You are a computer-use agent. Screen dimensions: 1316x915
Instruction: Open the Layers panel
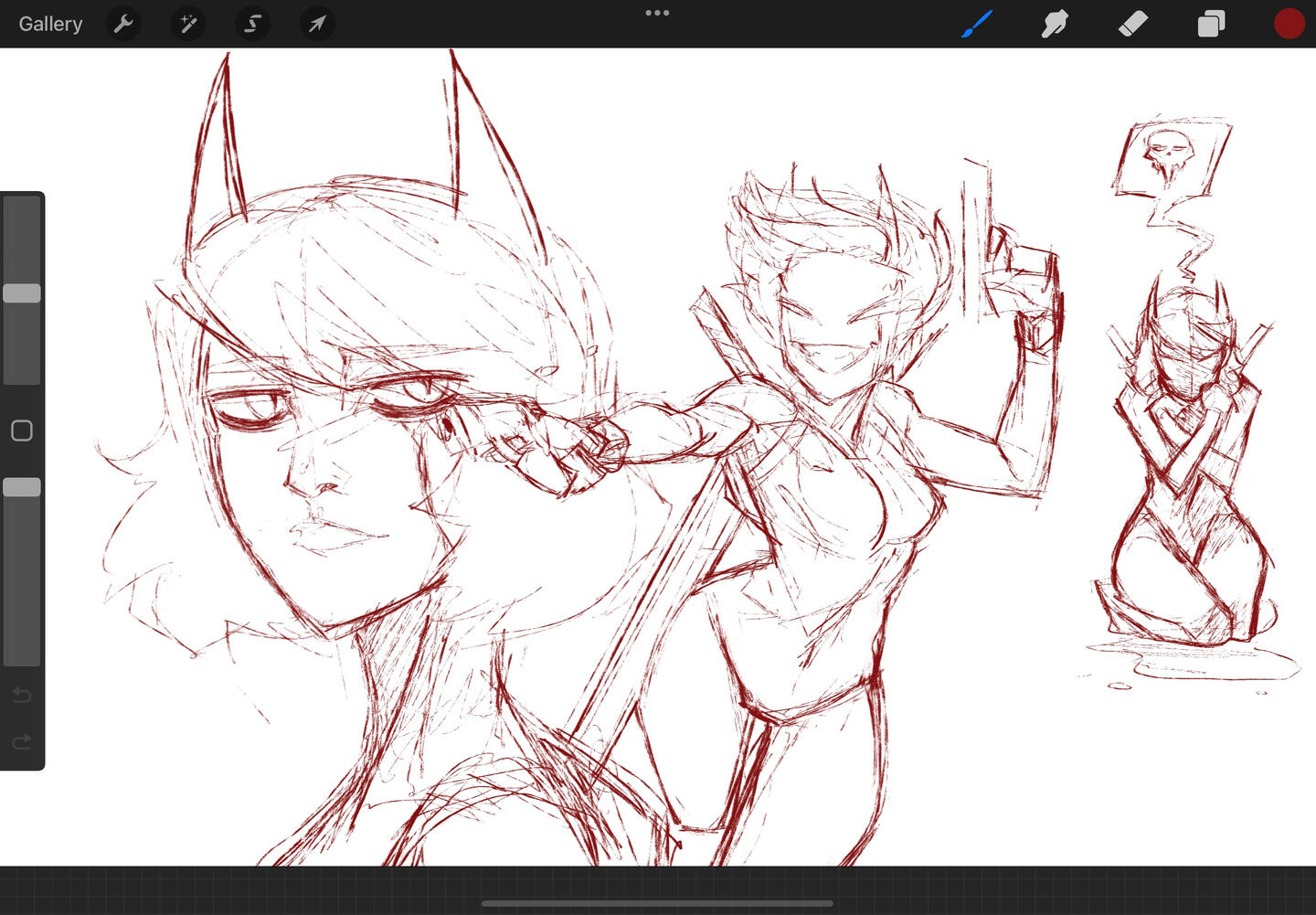(1211, 24)
